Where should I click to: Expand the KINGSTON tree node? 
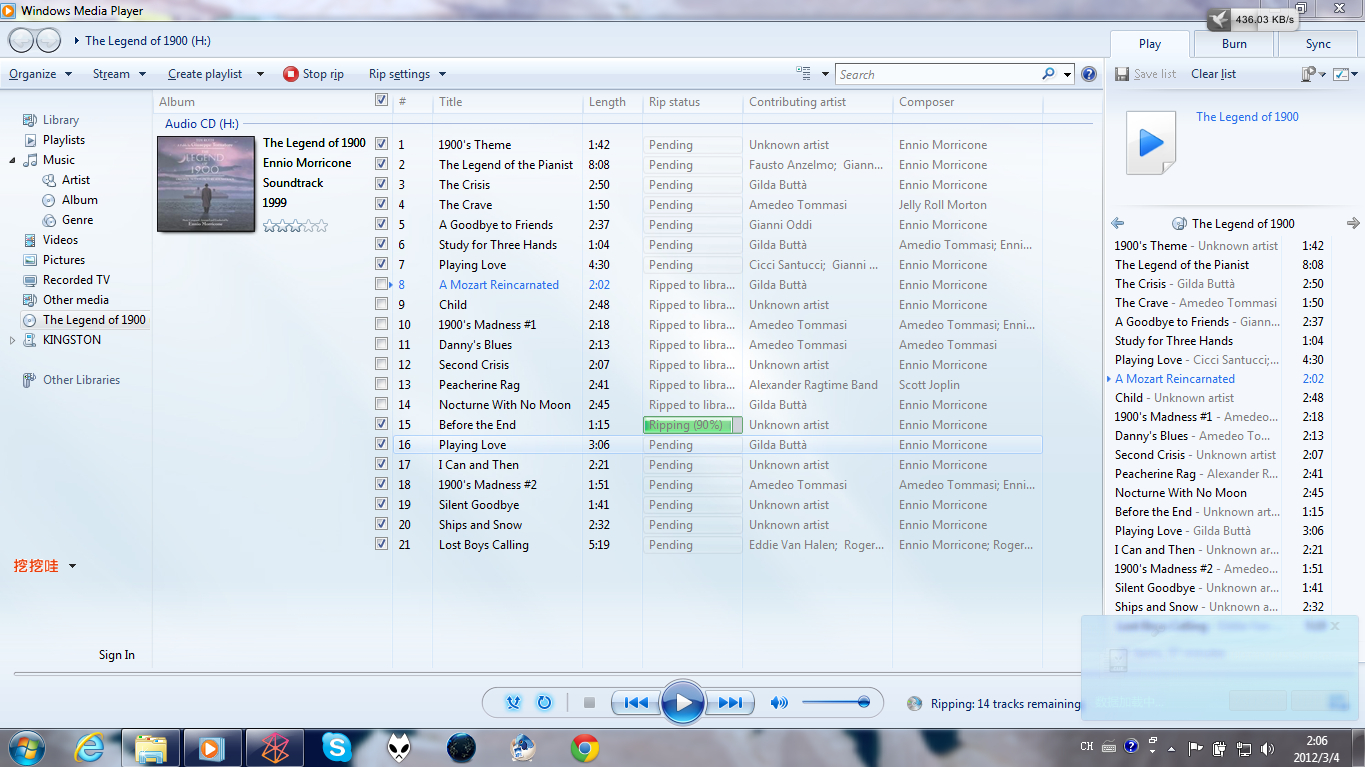click(13, 340)
